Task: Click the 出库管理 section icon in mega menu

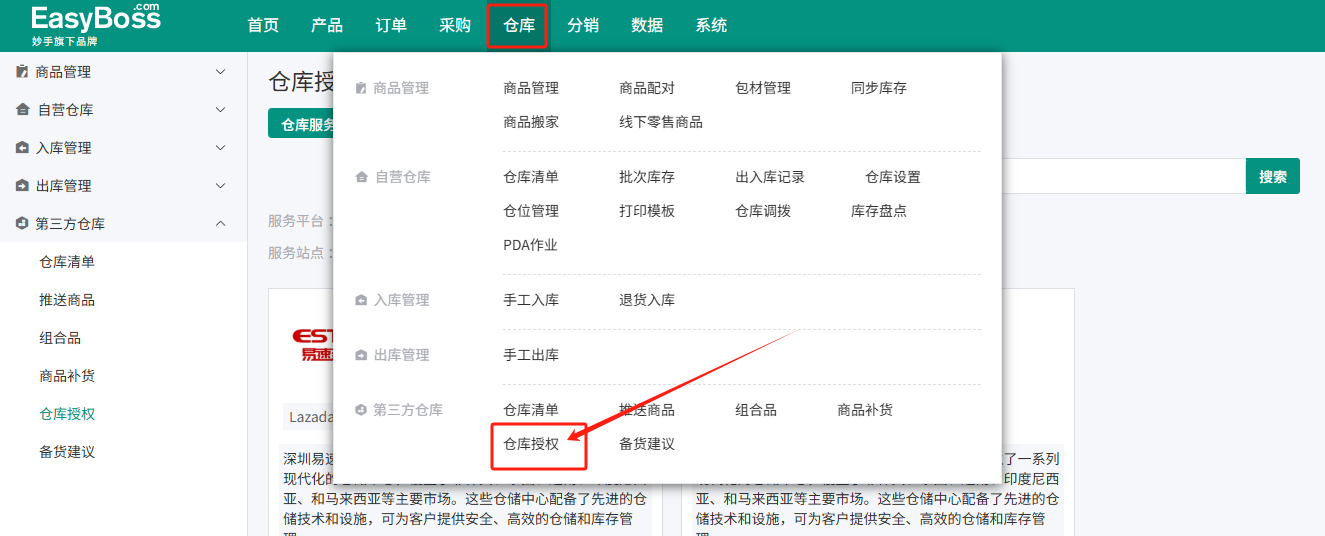Action: [x=362, y=355]
